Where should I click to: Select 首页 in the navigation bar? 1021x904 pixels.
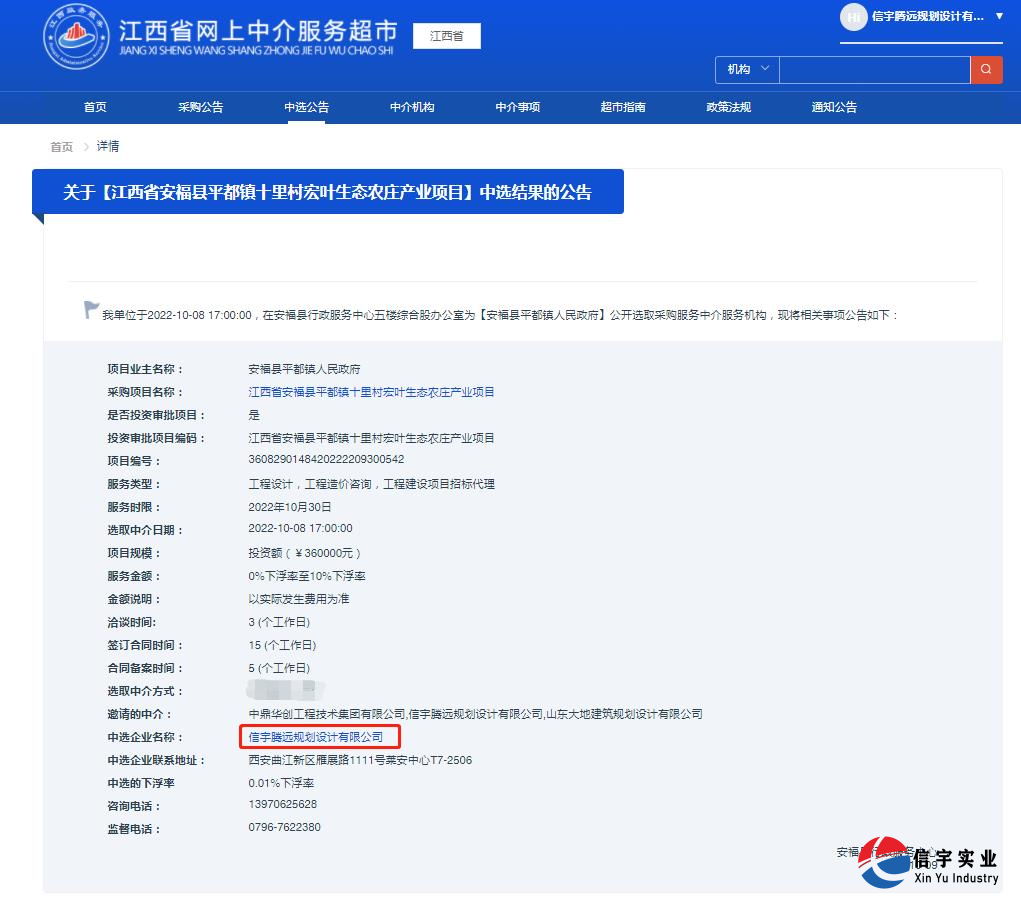95,107
